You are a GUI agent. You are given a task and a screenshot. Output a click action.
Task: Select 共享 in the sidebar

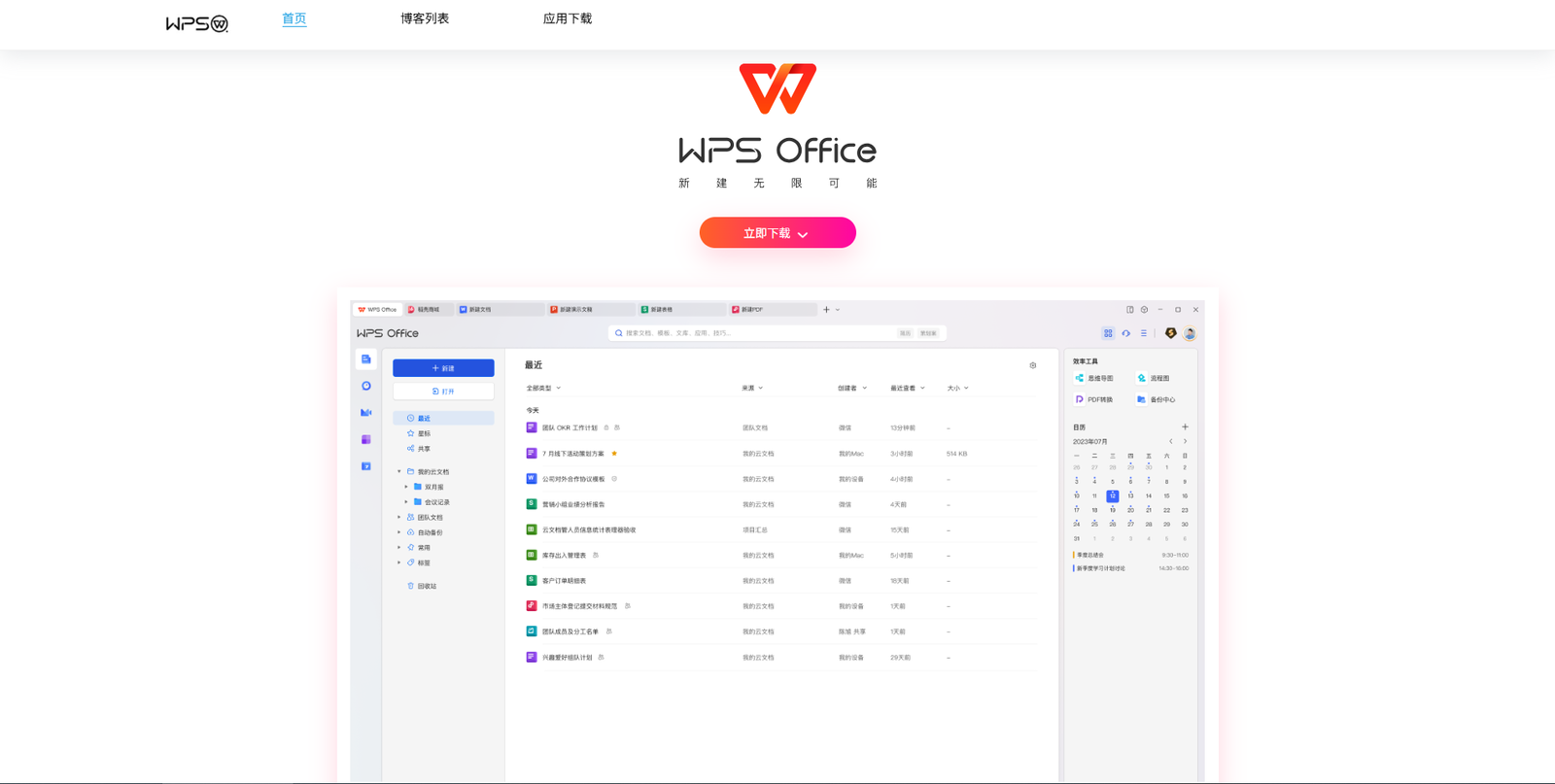point(419,449)
